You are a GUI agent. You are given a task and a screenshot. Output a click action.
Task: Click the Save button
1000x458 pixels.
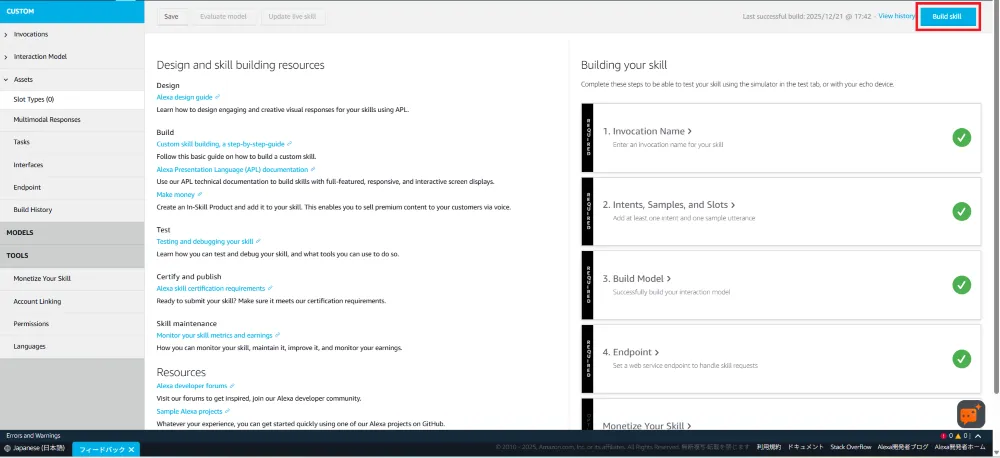(x=171, y=17)
